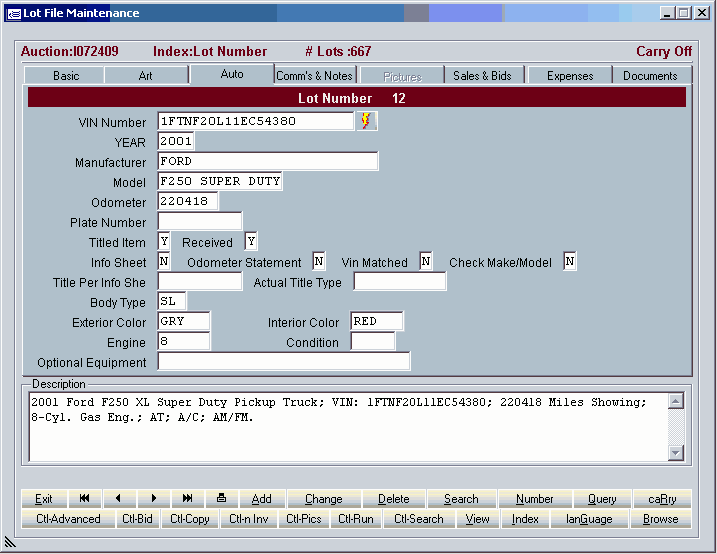Go to first record button
The width and height of the screenshot is (717, 554).
(85, 499)
